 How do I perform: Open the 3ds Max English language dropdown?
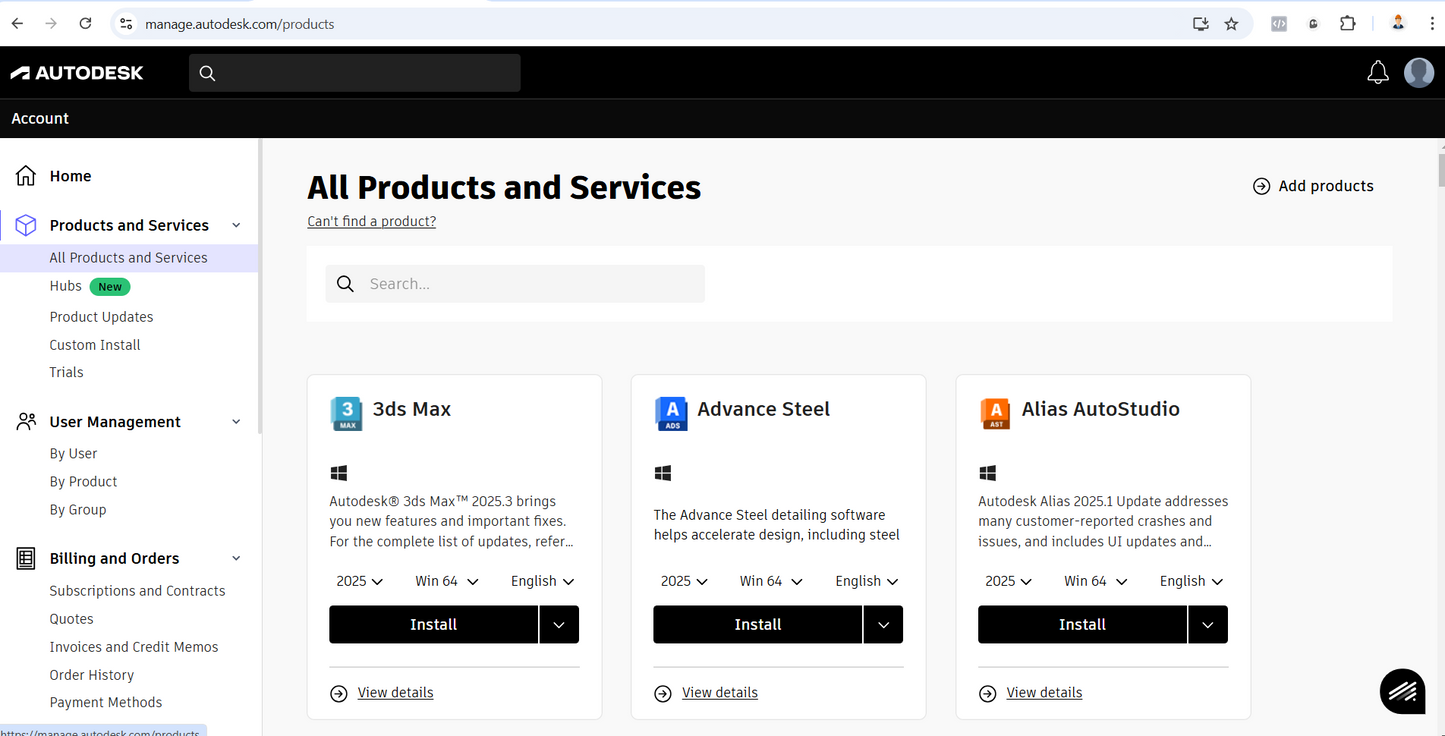point(543,581)
